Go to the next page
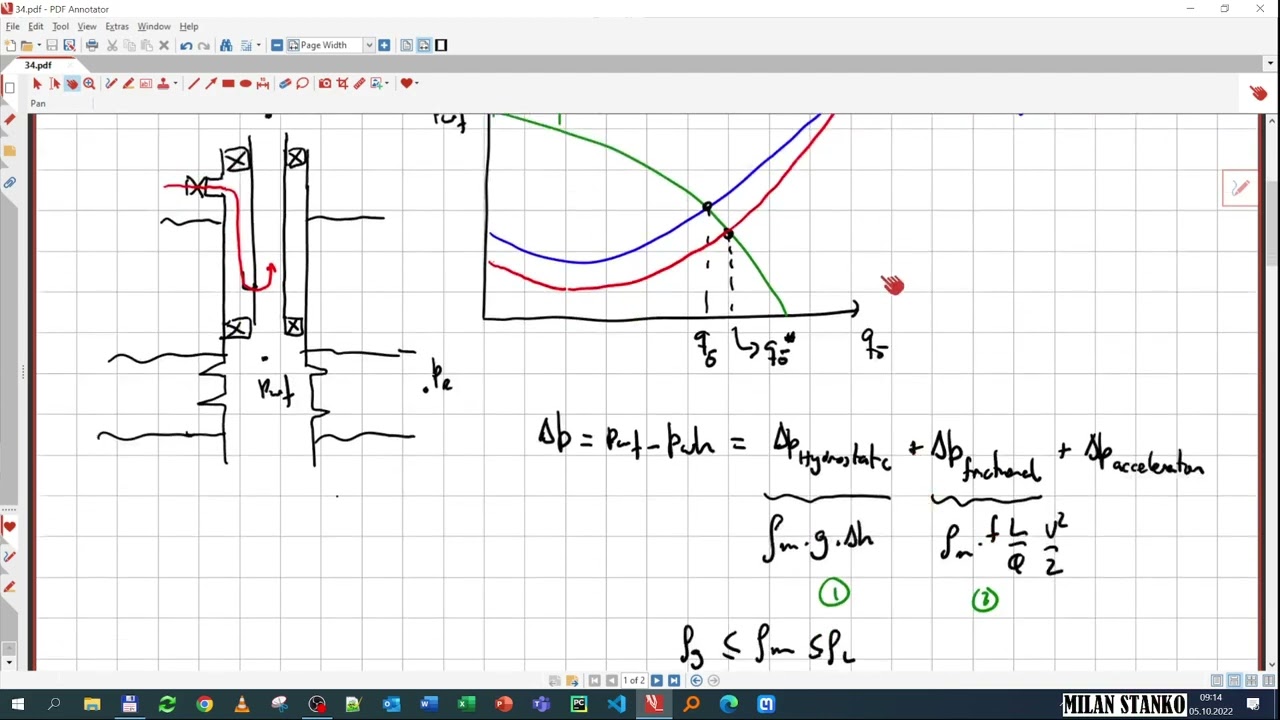This screenshot has height=720, width=1280. click(656, 680)
